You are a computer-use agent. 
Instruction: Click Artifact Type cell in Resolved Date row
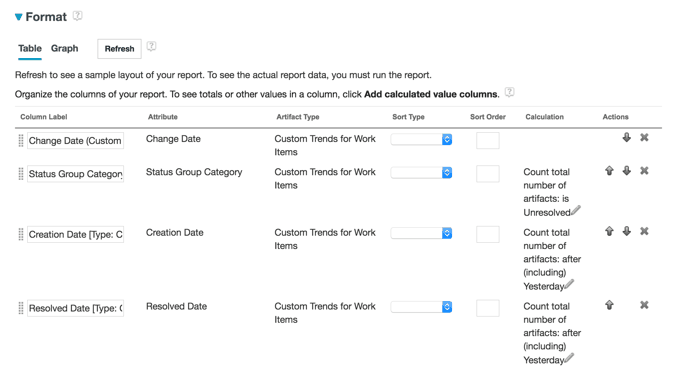click(325, 313)
